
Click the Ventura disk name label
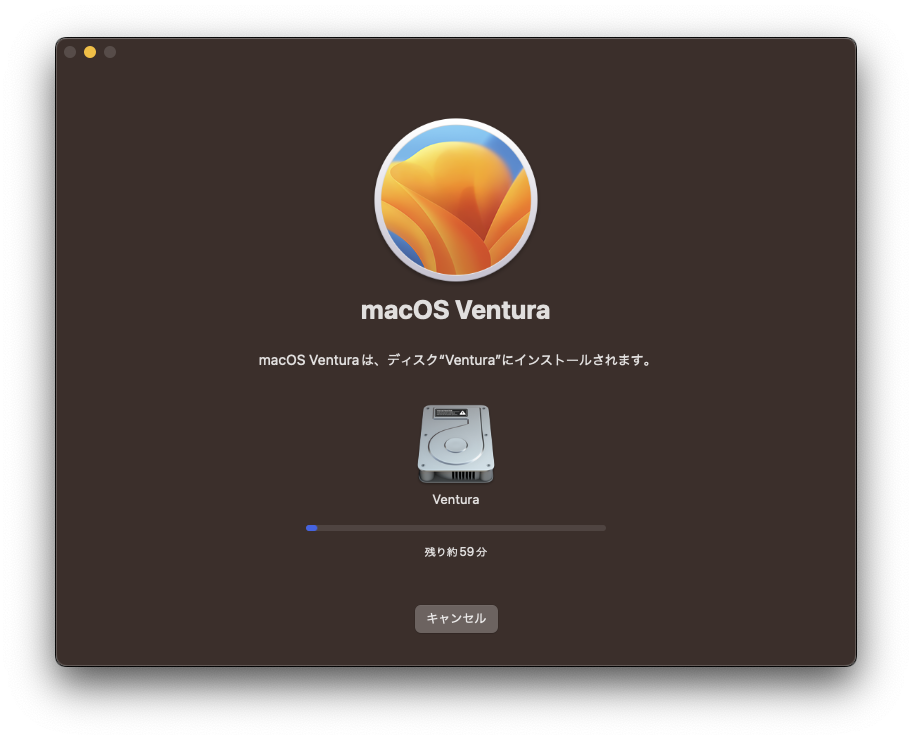[456, 500]
